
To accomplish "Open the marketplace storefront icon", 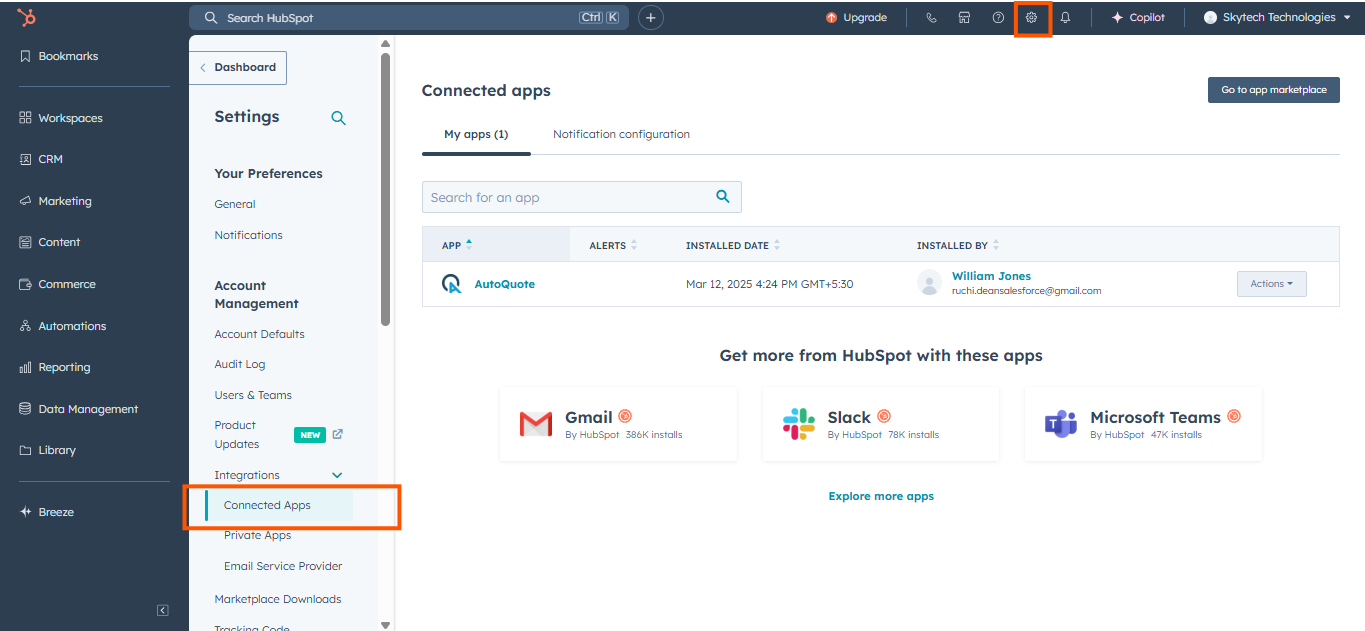I will pos(964,18).
